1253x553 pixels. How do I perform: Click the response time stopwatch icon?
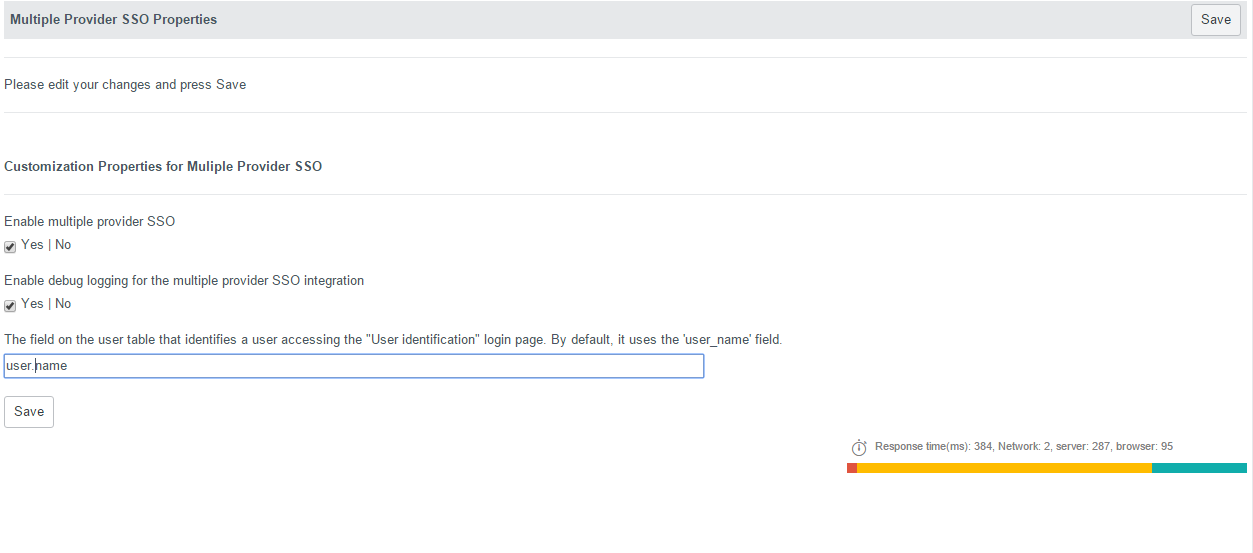click(x=858, y=447)
